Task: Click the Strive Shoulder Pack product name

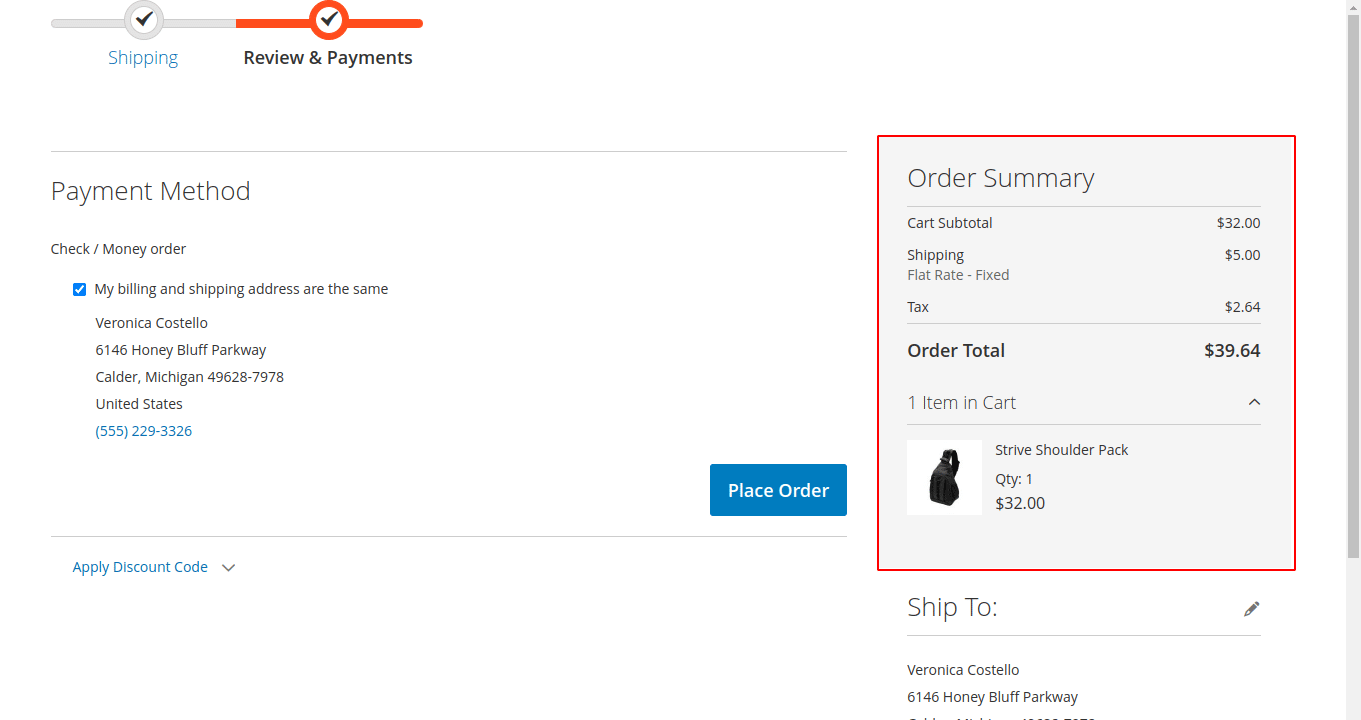Action: click(1061, 450)
